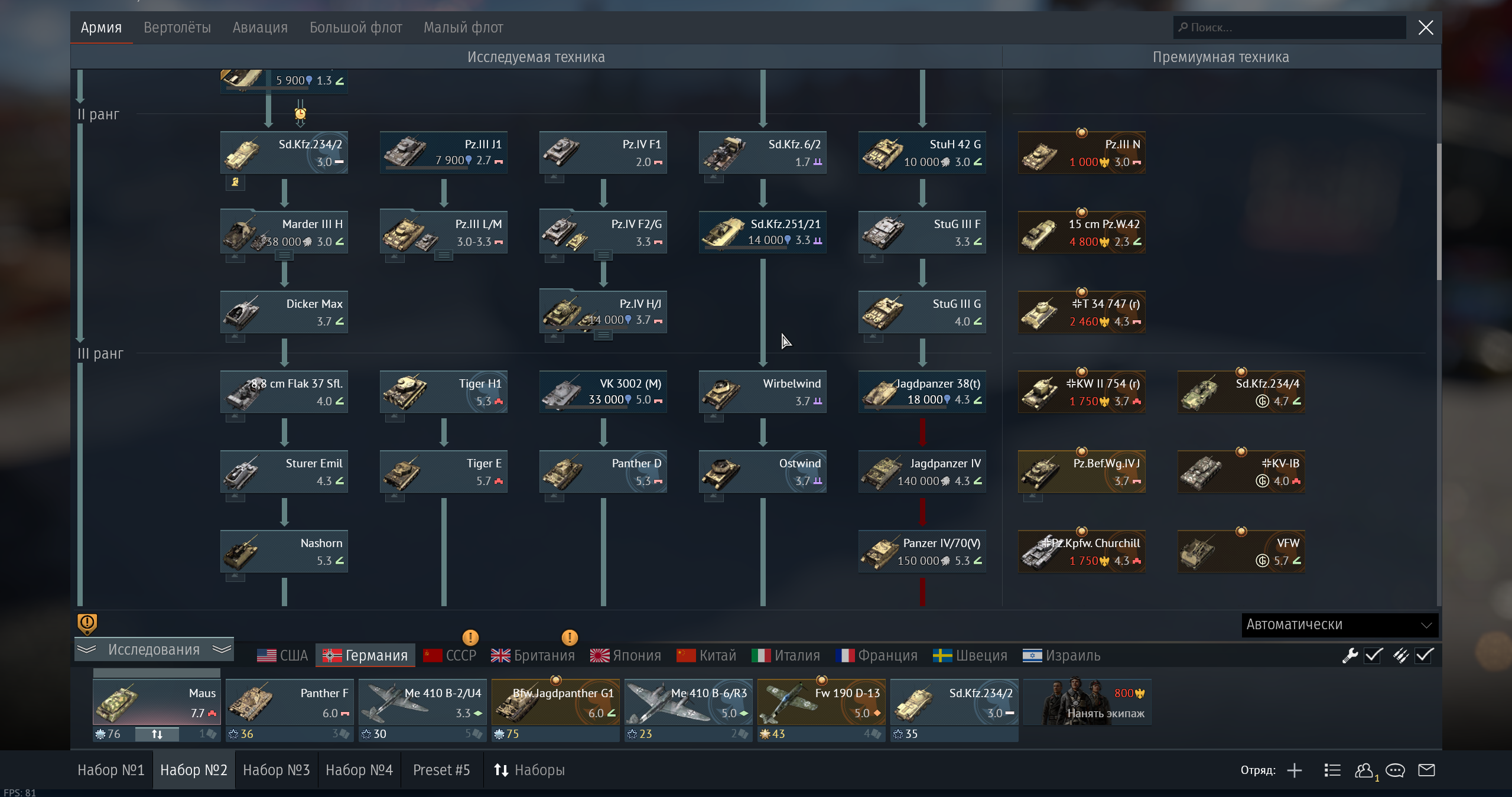The width and height of the screenshot is (1512, 797).
Task: Select the Nashorn vehicle card
Action: [x=284, y=551]
